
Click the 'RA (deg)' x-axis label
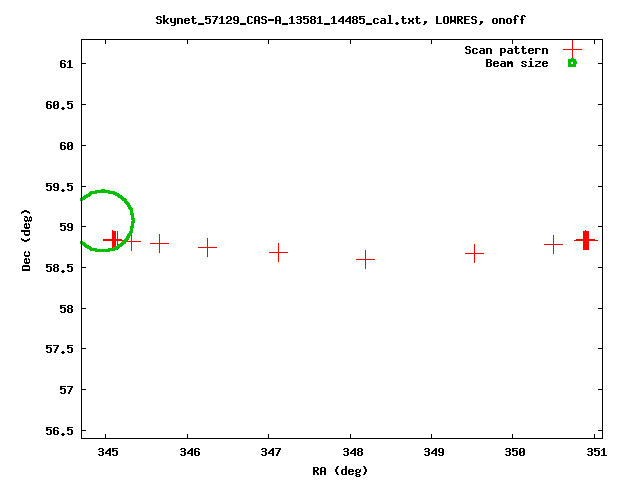pyautogui.click(x=340, y=471)
